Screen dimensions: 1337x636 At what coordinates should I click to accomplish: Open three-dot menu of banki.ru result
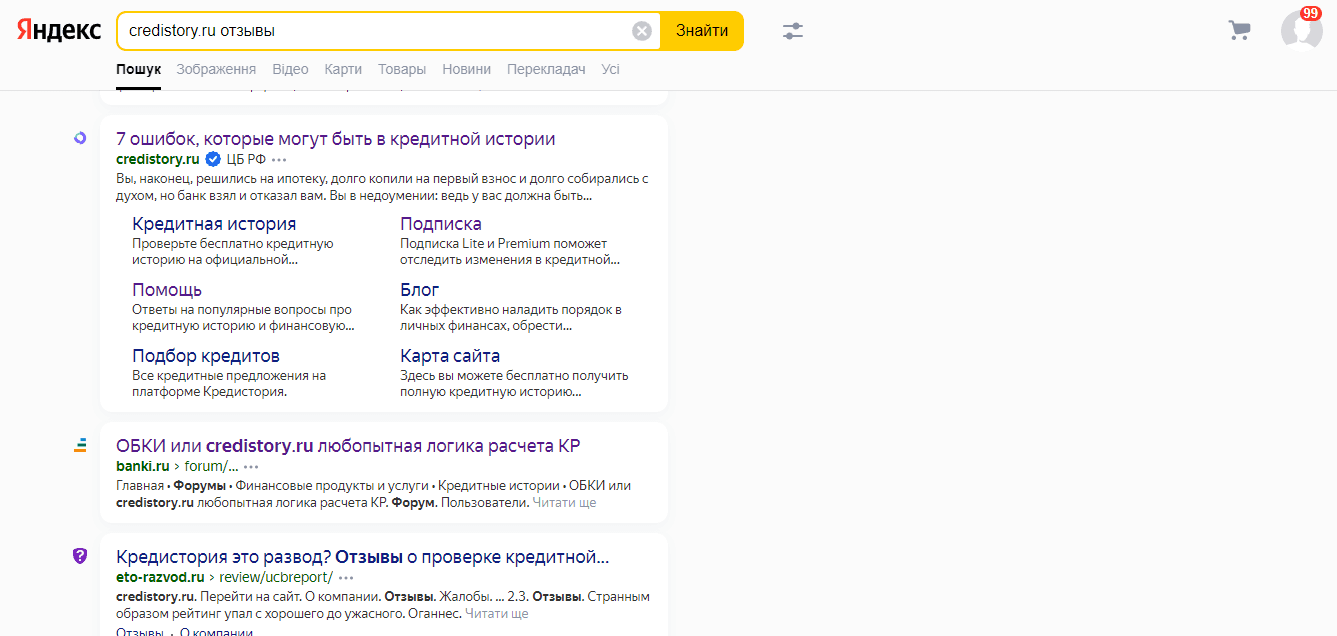tap(251, 467)
